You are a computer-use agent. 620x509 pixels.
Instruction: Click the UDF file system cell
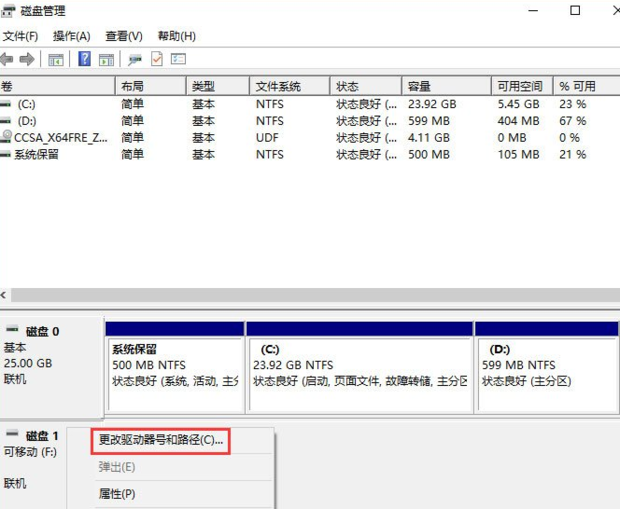(x=267, y=138)
